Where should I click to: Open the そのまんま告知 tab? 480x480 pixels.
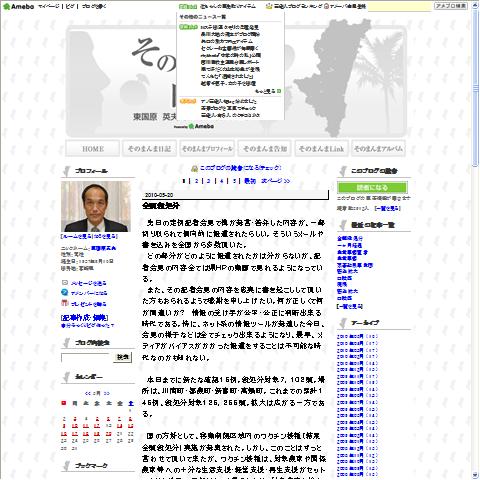click(x=264, y=149)
